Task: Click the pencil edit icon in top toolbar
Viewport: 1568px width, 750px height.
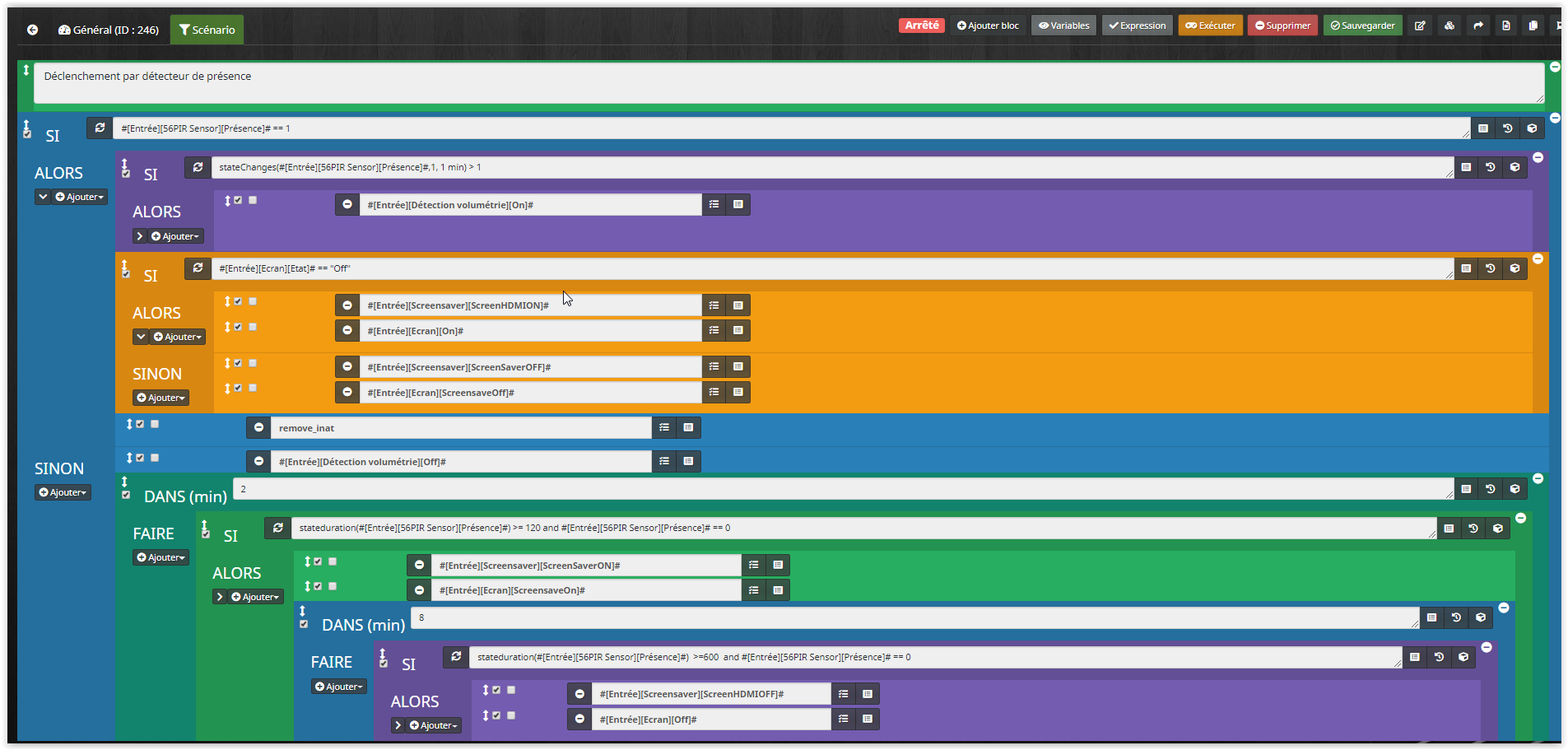Action: 1420,26
